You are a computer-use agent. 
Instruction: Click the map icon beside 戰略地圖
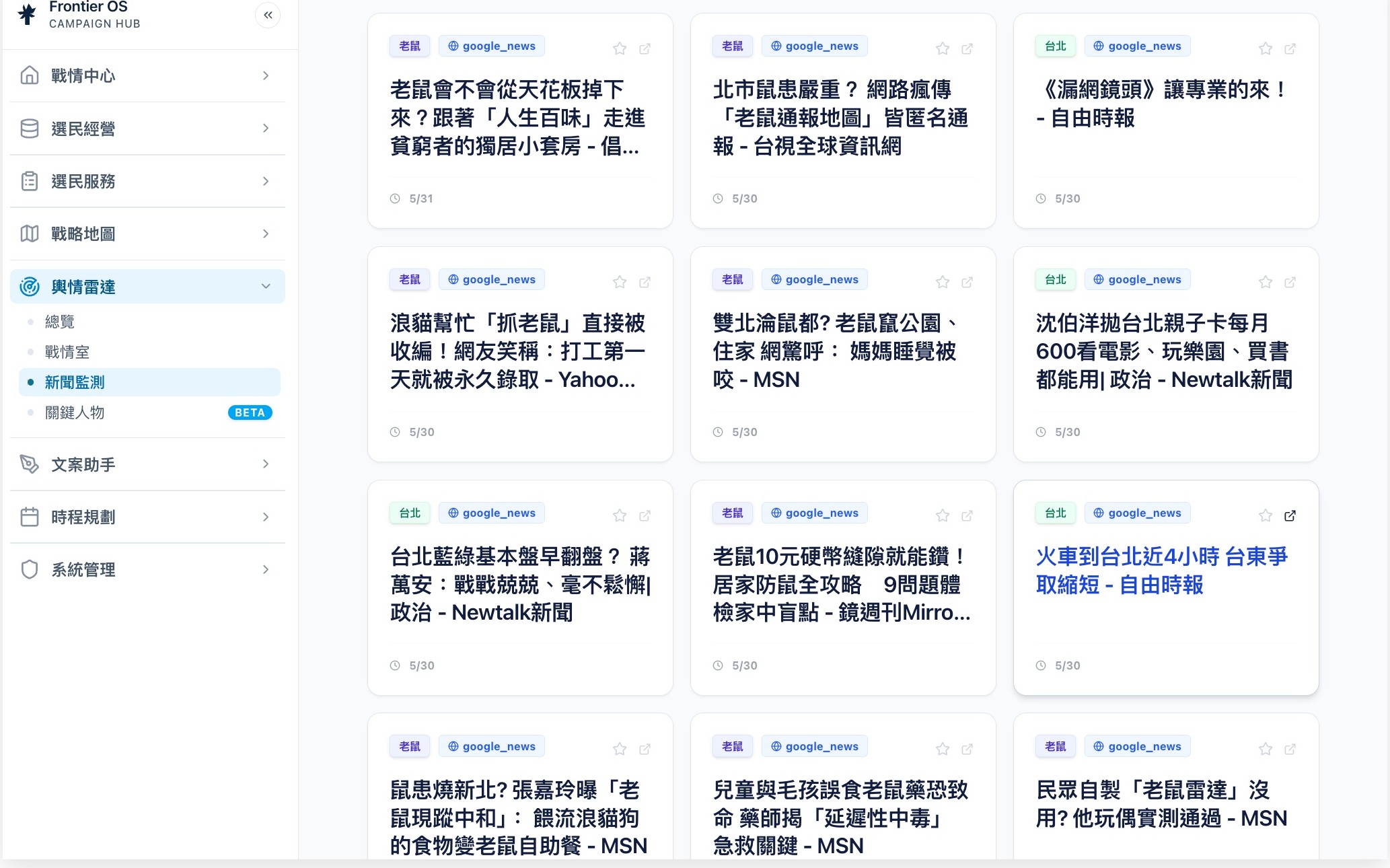(x=30, y=233)
